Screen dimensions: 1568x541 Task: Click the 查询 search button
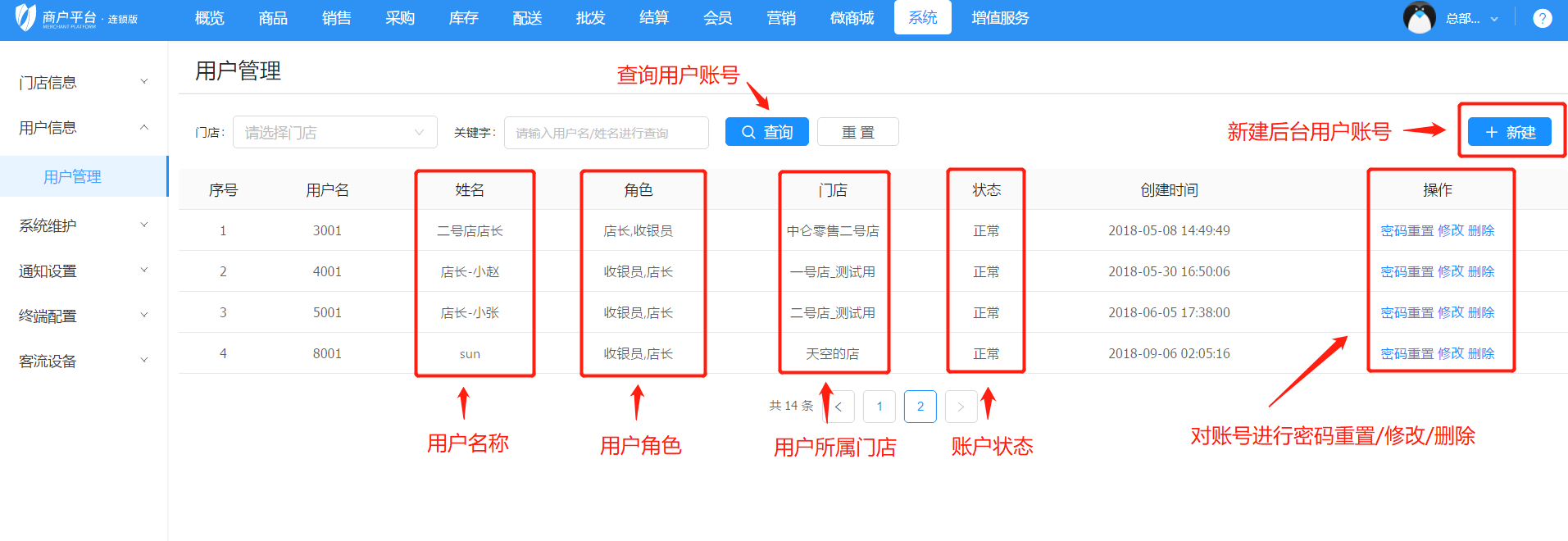point(766,132)
